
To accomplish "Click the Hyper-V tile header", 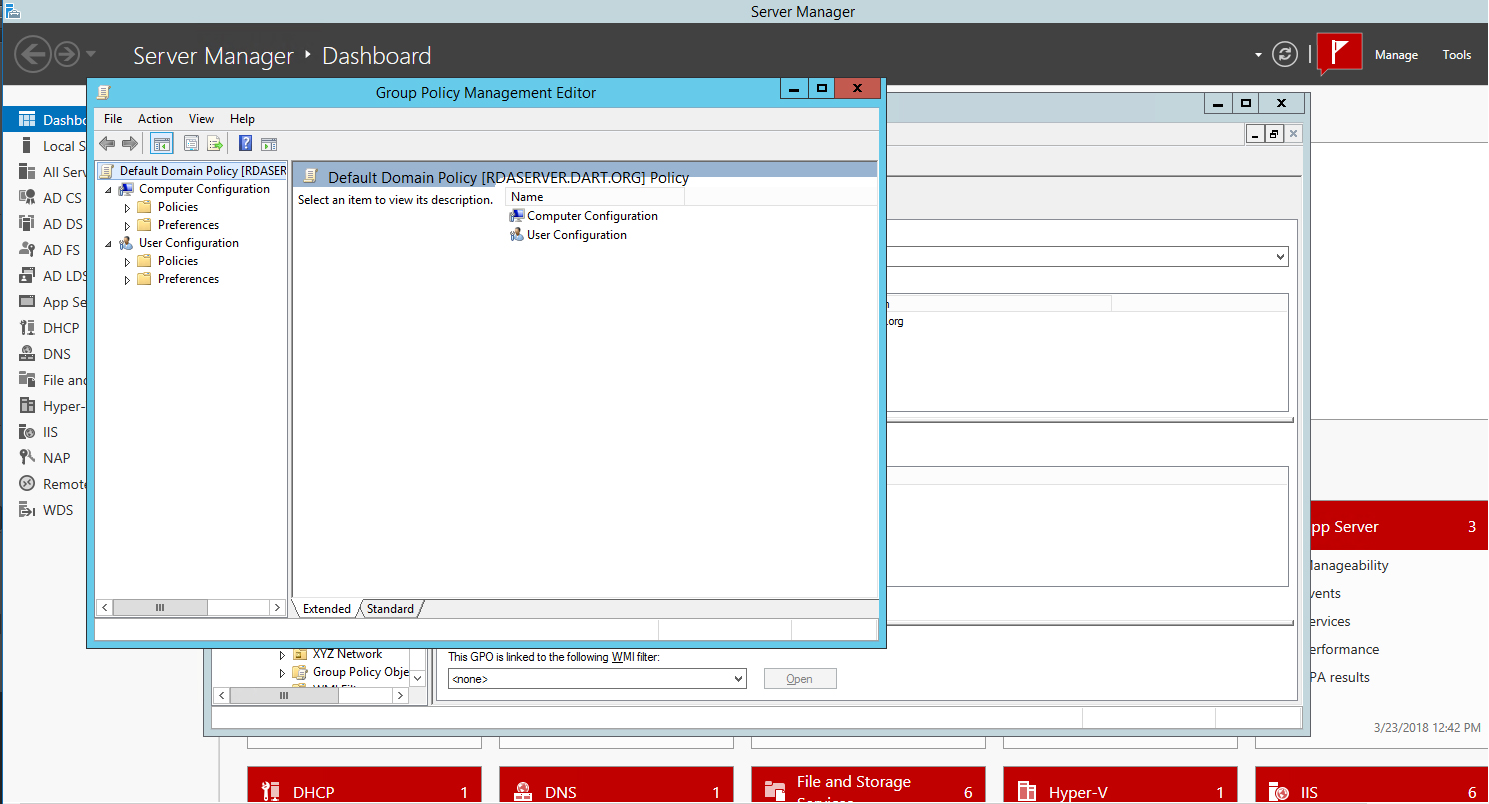I will 1120,786.
